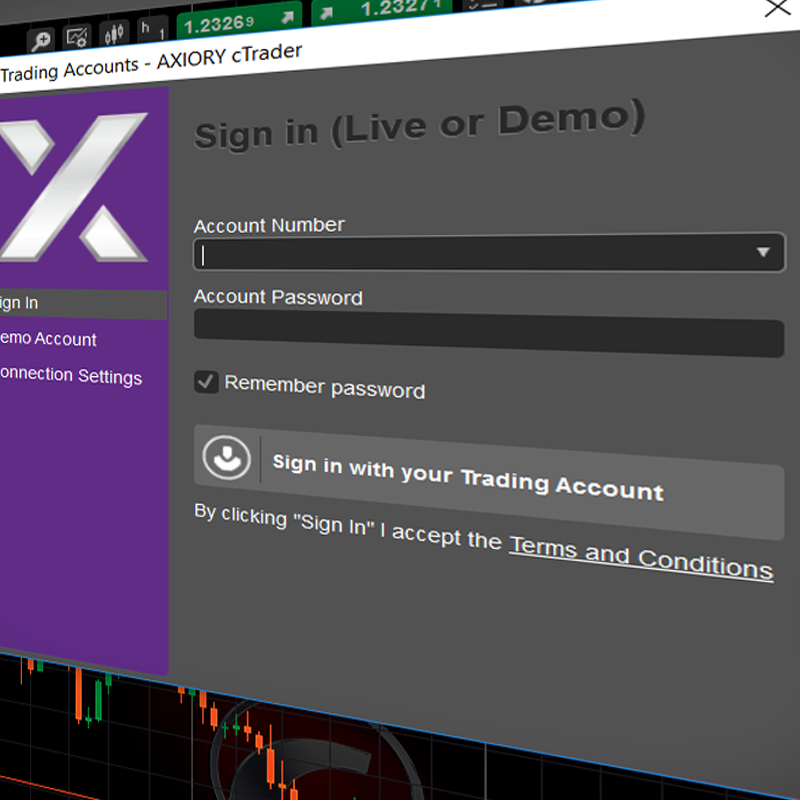Switch to the Demo Account tab
Viewport: 800px width, 800px height.
pyautogui.click(x=48, y=339)
